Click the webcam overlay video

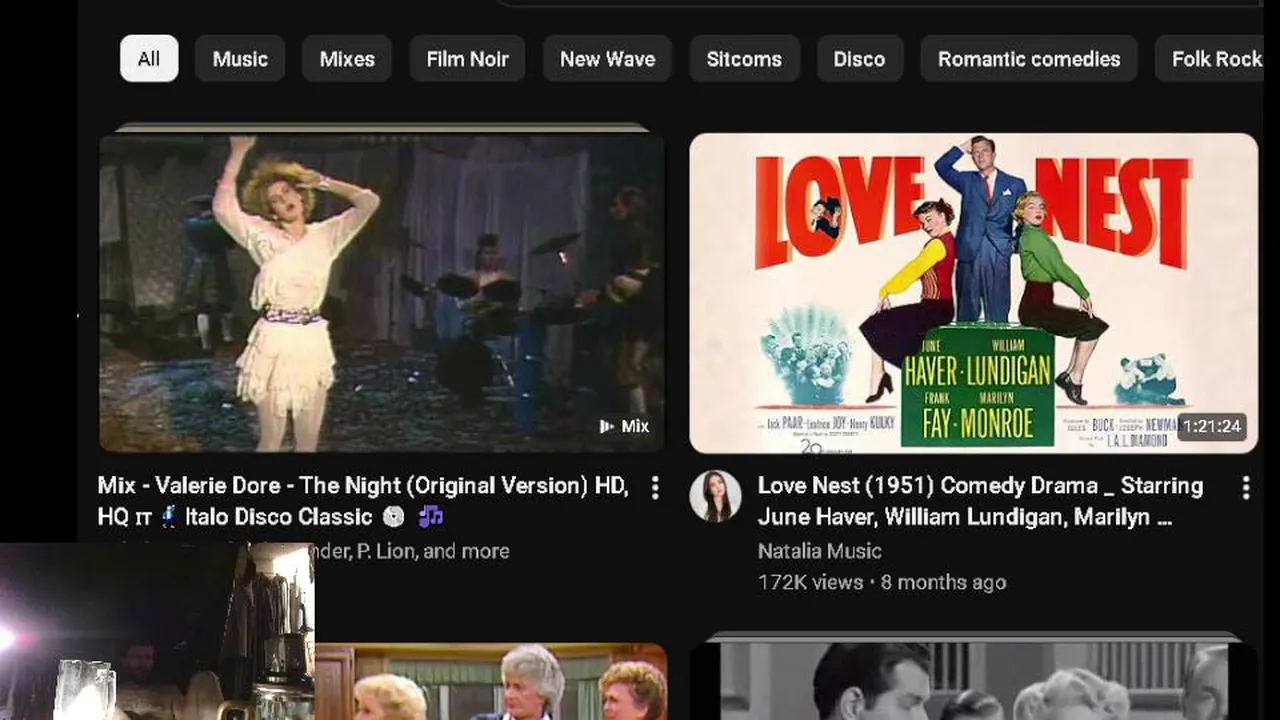pos(157,631)
